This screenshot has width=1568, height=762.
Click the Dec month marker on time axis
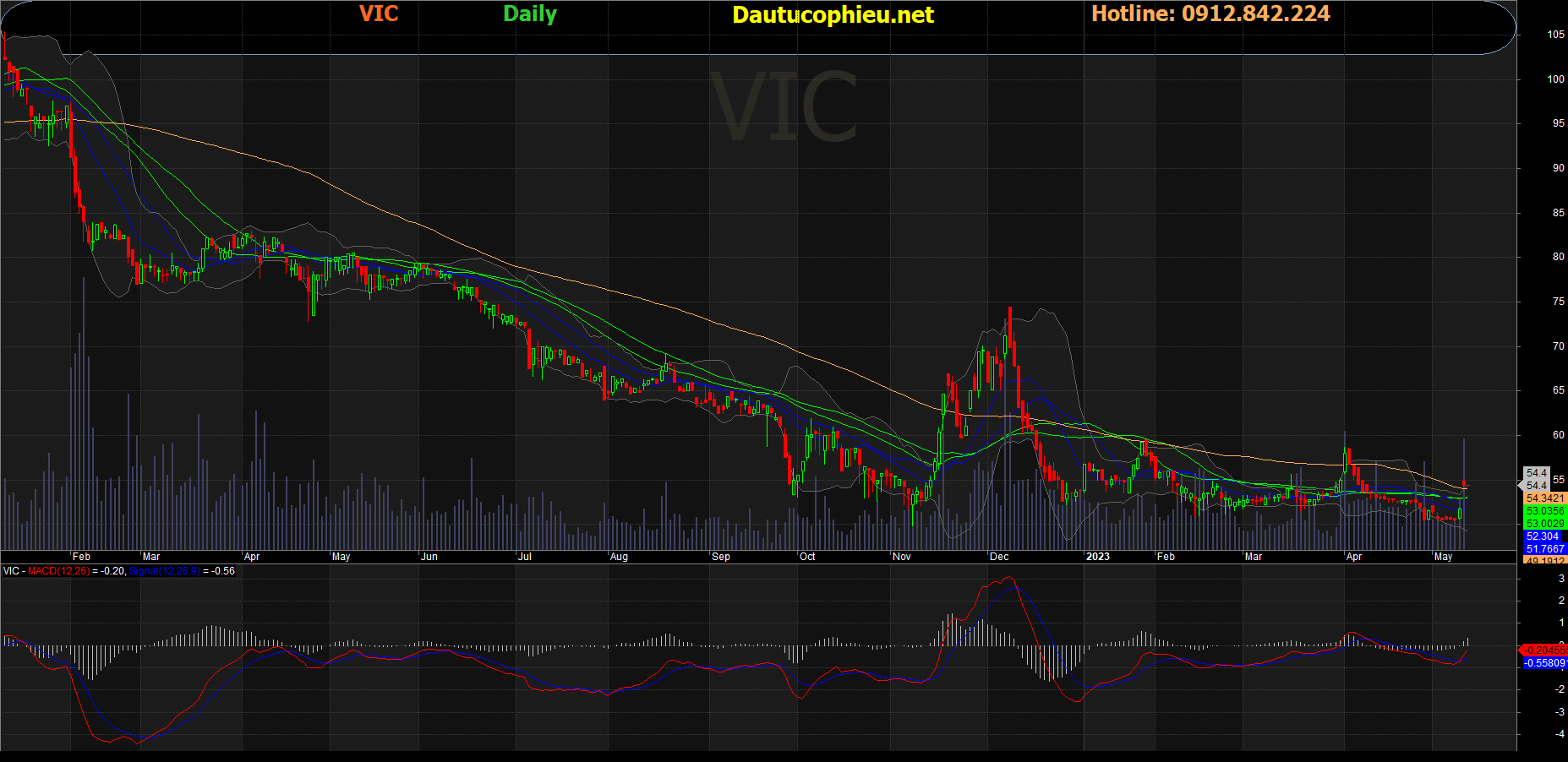tap(999, 557)
